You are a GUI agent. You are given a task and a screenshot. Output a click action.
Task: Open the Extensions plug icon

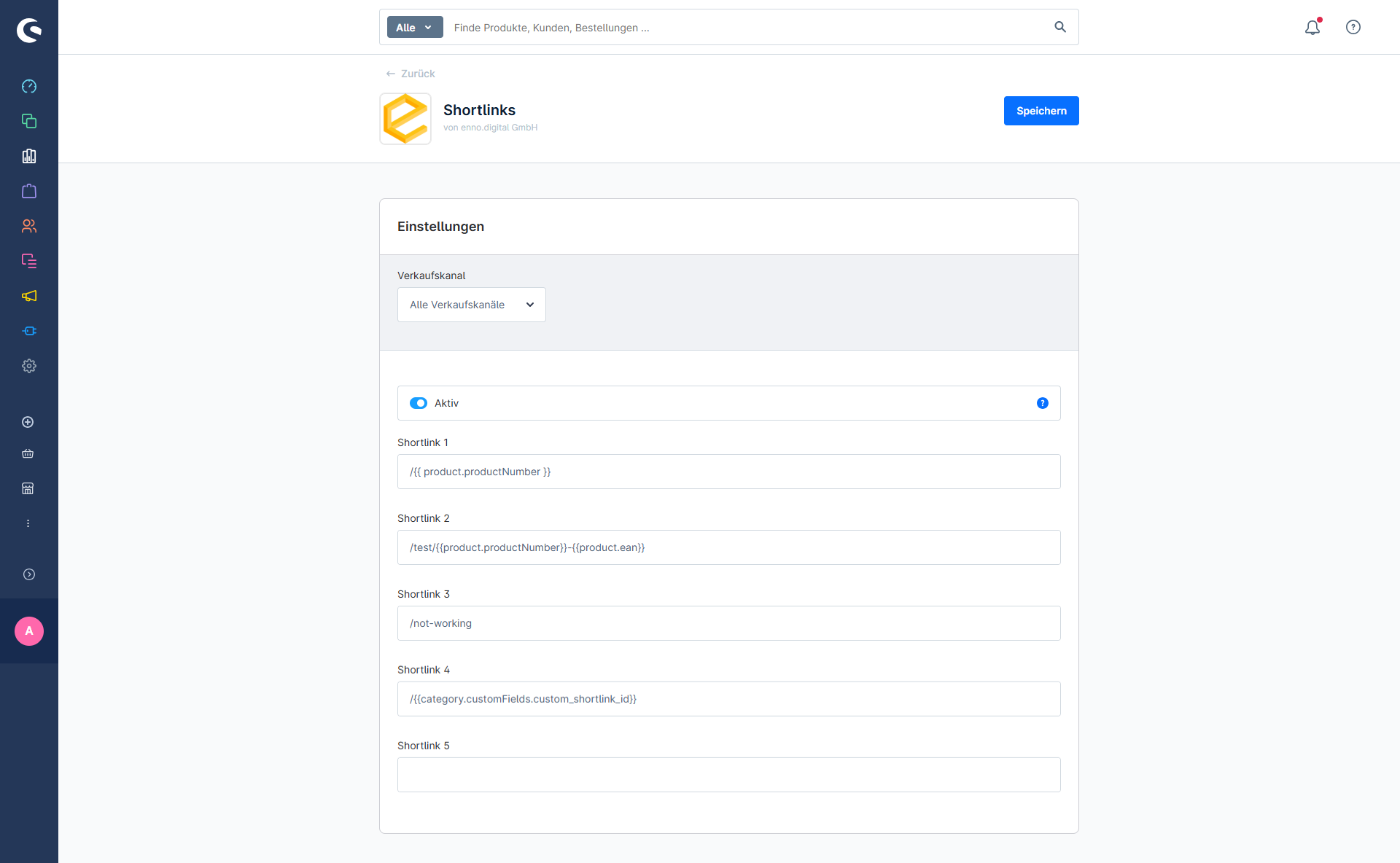point(29,331)
